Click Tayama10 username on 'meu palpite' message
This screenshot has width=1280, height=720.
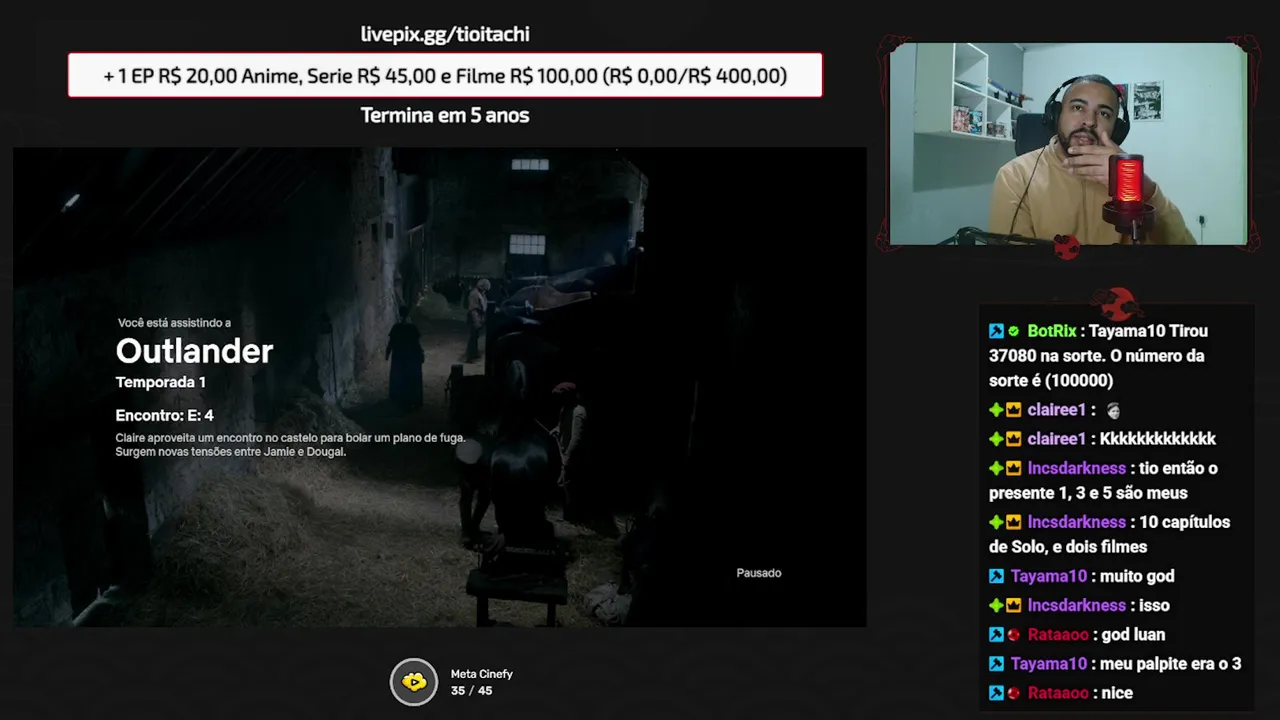click(x=1048, y=663)
